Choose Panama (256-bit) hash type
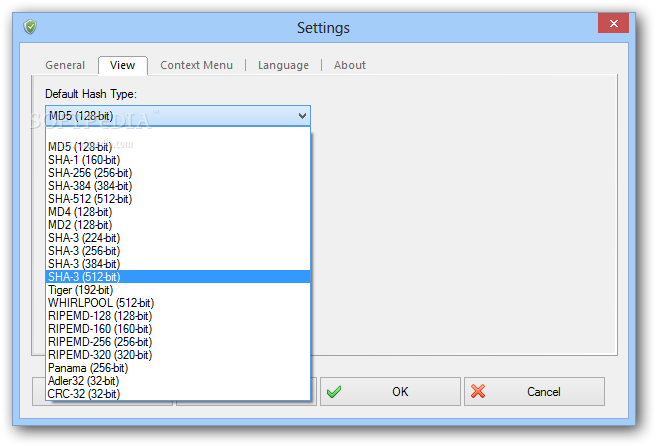 178,368
